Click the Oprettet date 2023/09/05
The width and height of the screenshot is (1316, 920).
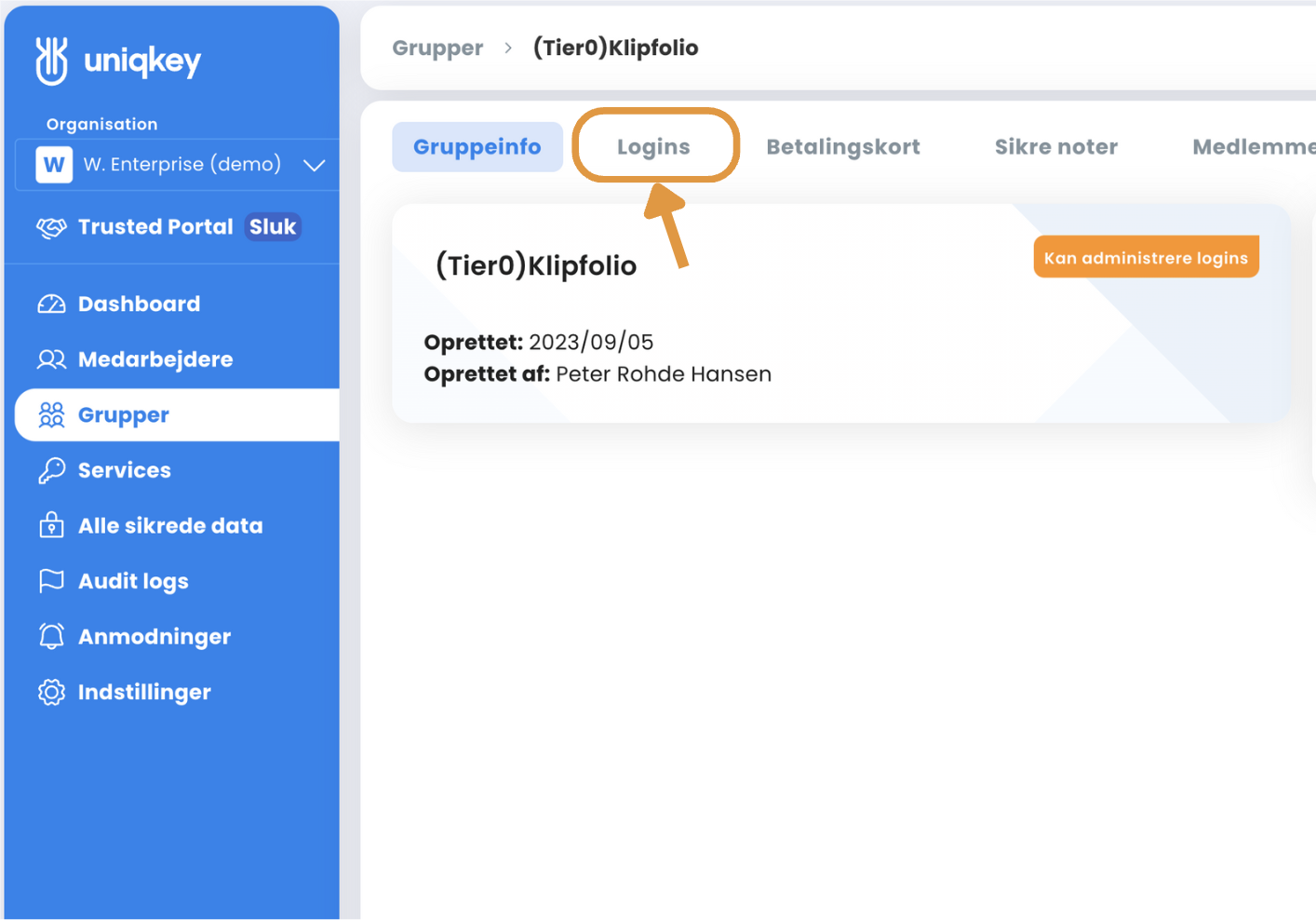point(591,342)
